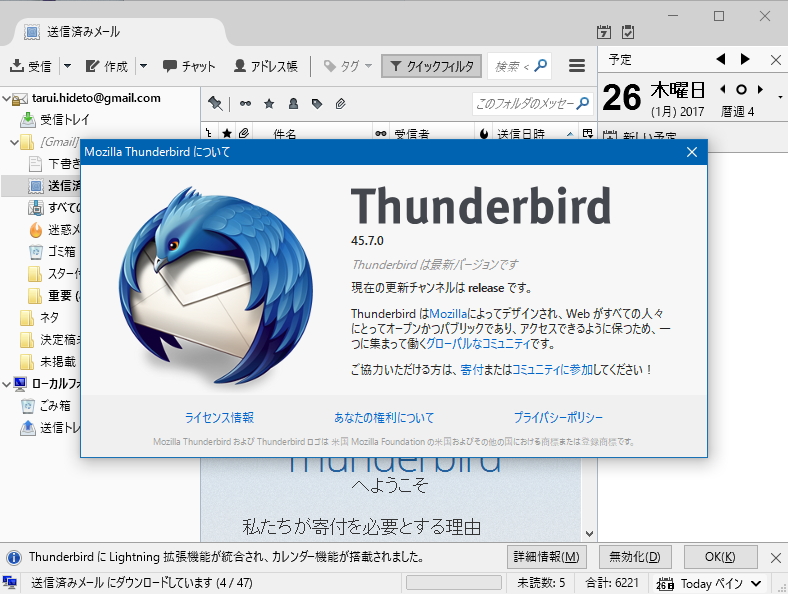This screenshot has width=788, height=594.
Task: Click the global 検索 search field
Action: [519, 66]
